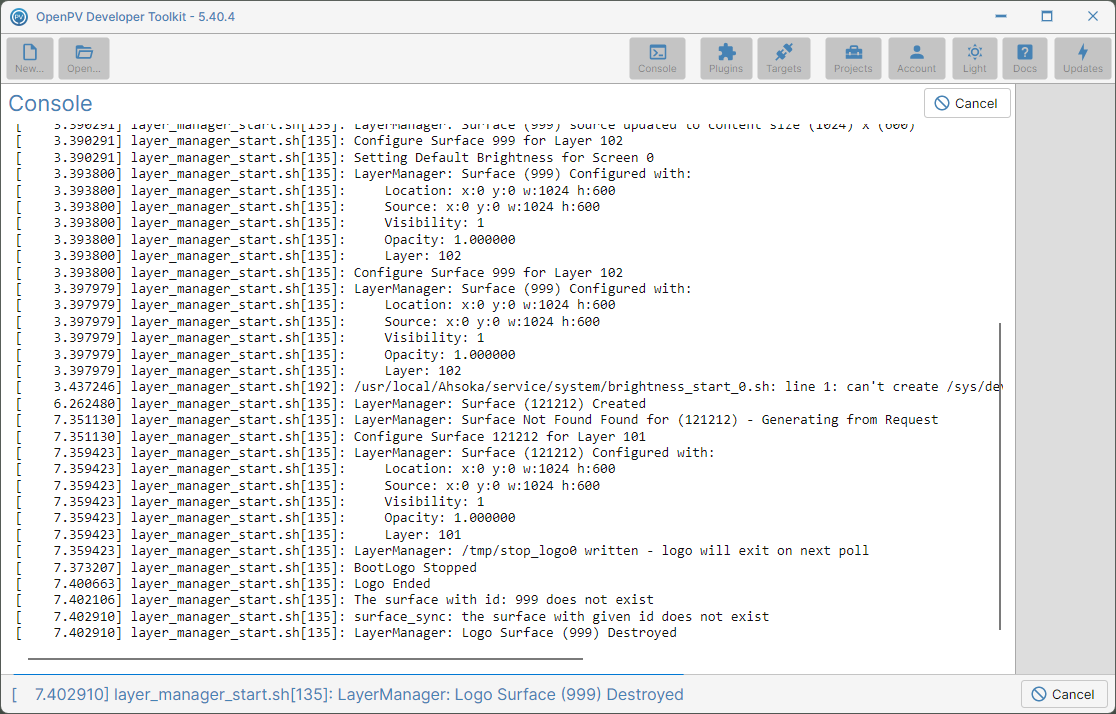Click "Configure Surface 121212 for Layer 101" line

330,436
